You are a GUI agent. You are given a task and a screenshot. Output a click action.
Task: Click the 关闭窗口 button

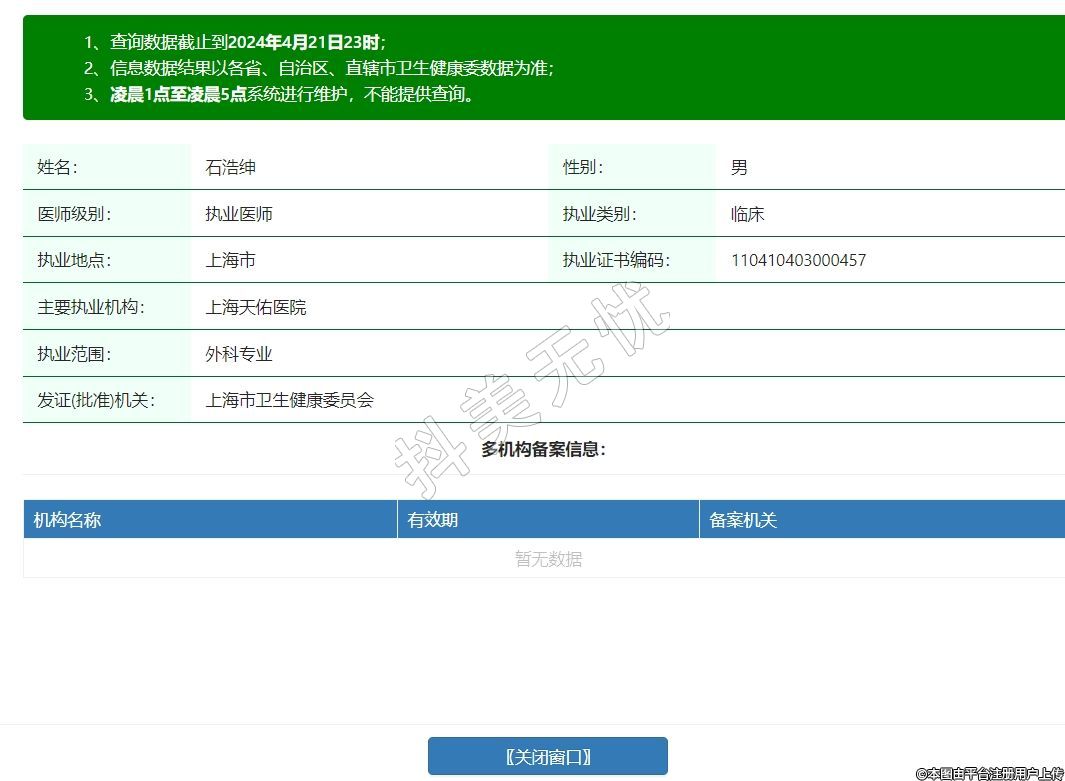pos(547,756)
